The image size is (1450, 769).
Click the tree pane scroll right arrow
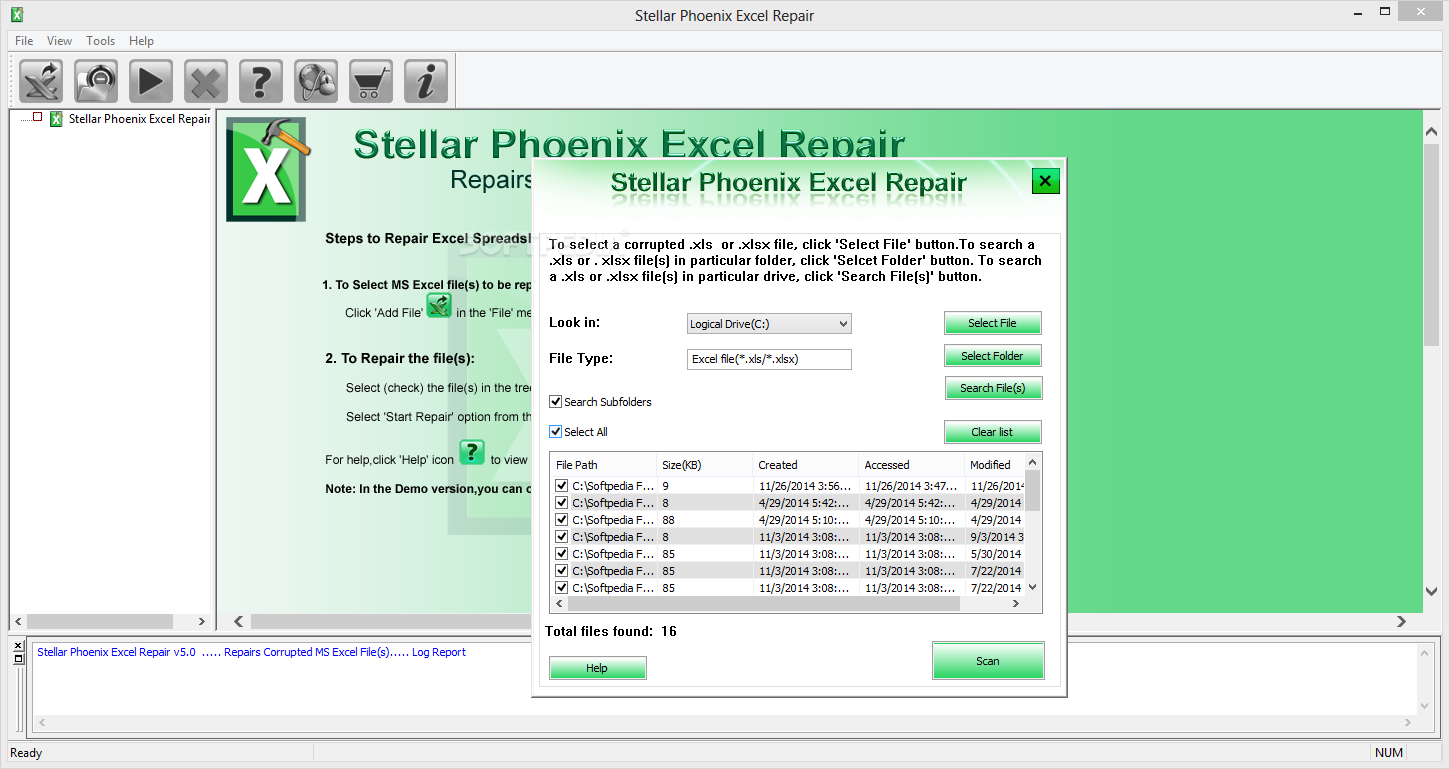201,621
